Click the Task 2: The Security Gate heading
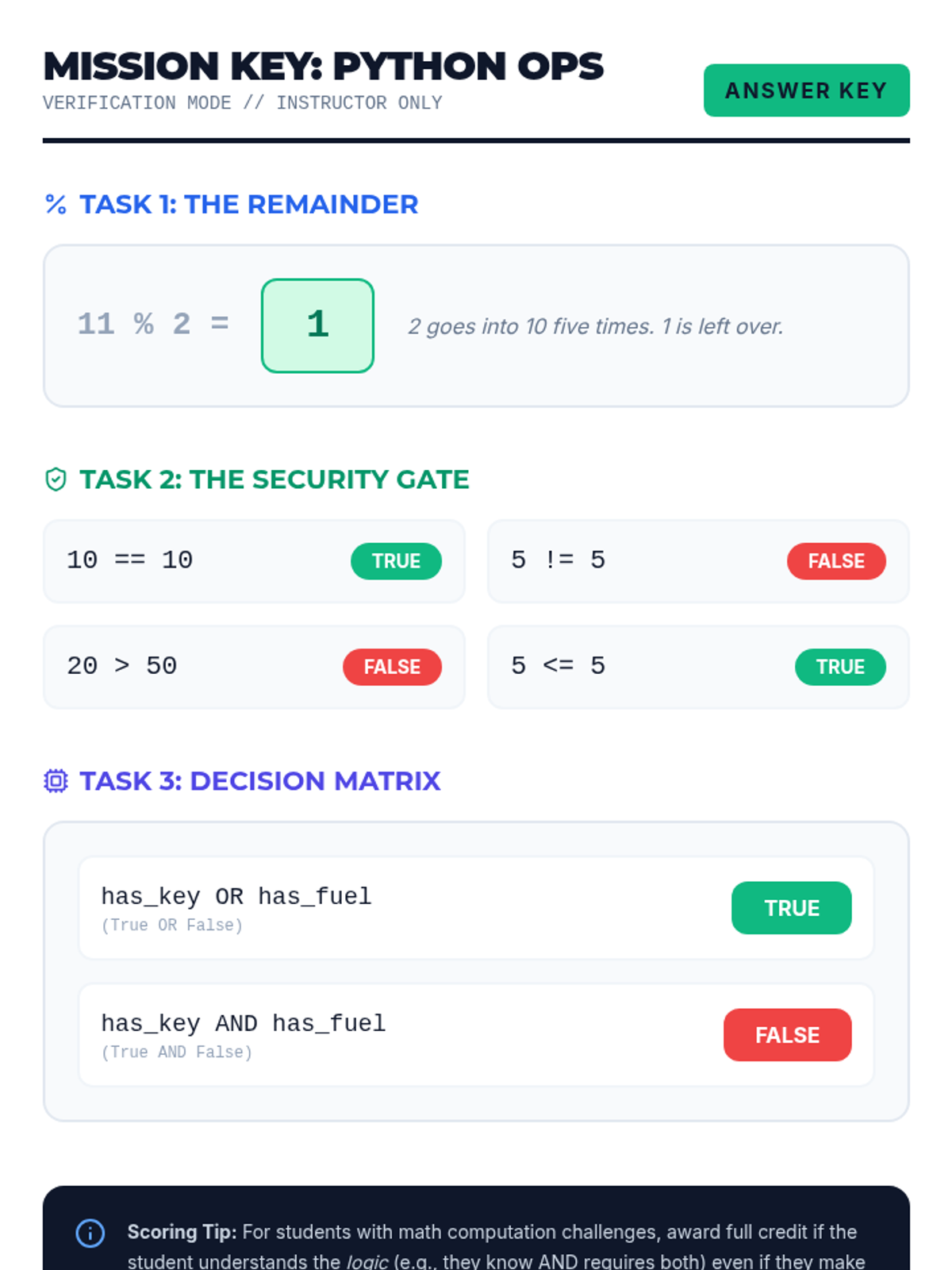Viewport: 952px width, 1270px height. click(274, 479)
